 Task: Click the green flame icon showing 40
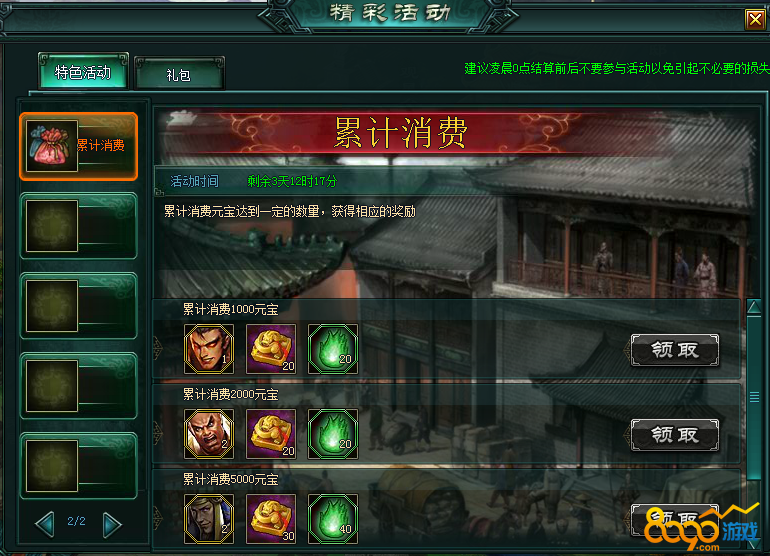pos(332,519)
